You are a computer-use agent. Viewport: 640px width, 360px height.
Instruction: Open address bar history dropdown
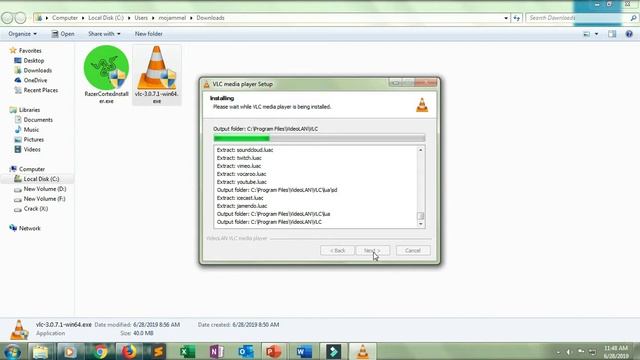506,18
